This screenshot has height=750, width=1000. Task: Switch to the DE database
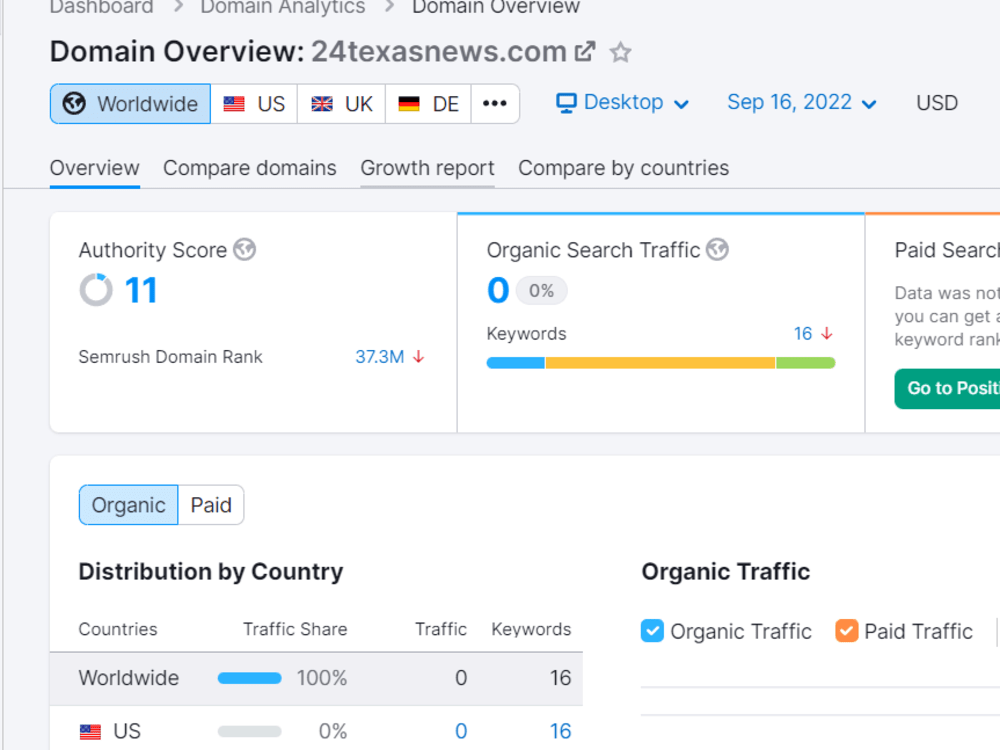pos(429,104)
